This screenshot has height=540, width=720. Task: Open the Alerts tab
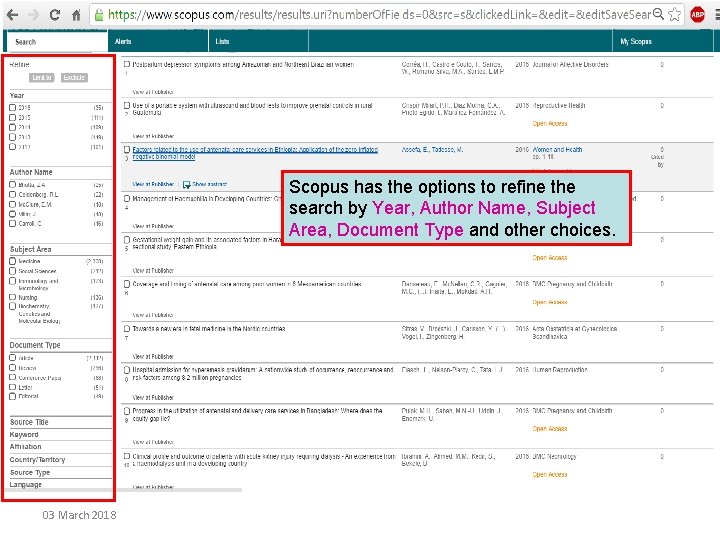(x=158, y=42)
